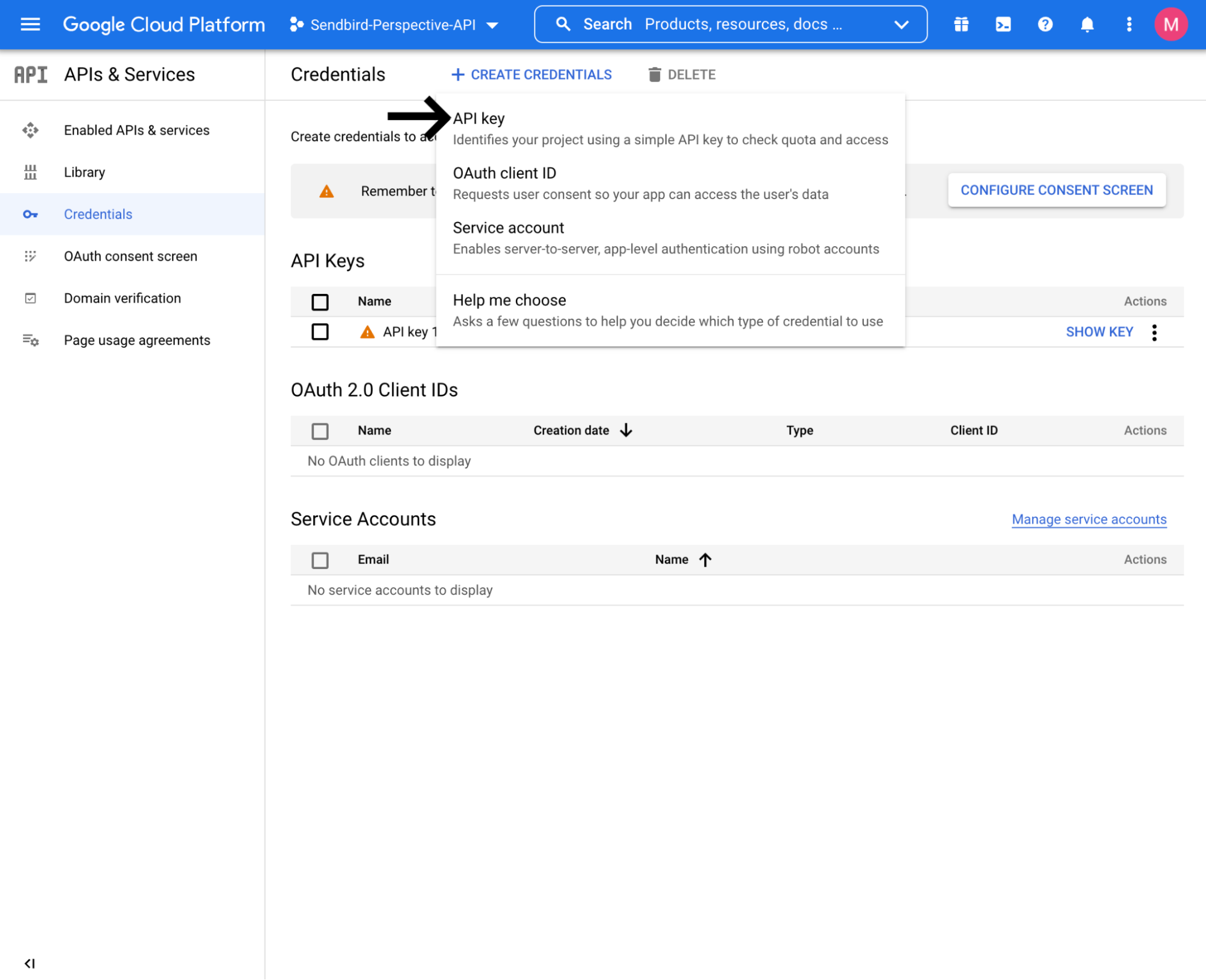1206x980 pixels.
Task: Click the search magnifier icon
Action: pos(563,24)
